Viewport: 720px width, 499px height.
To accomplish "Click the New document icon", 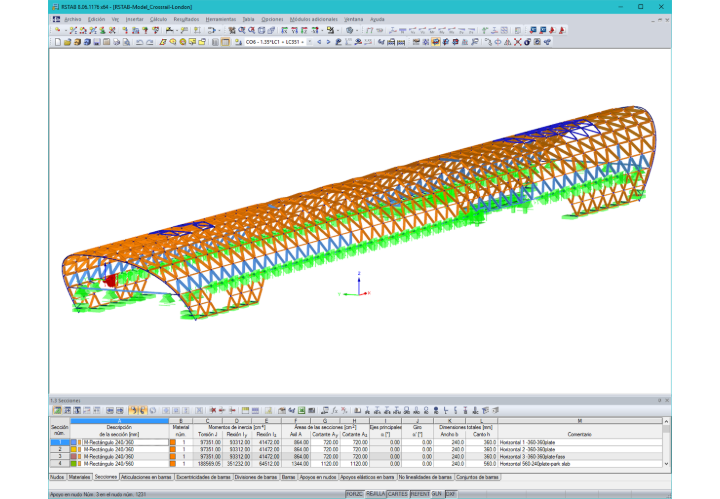I will tap(58, 42).
